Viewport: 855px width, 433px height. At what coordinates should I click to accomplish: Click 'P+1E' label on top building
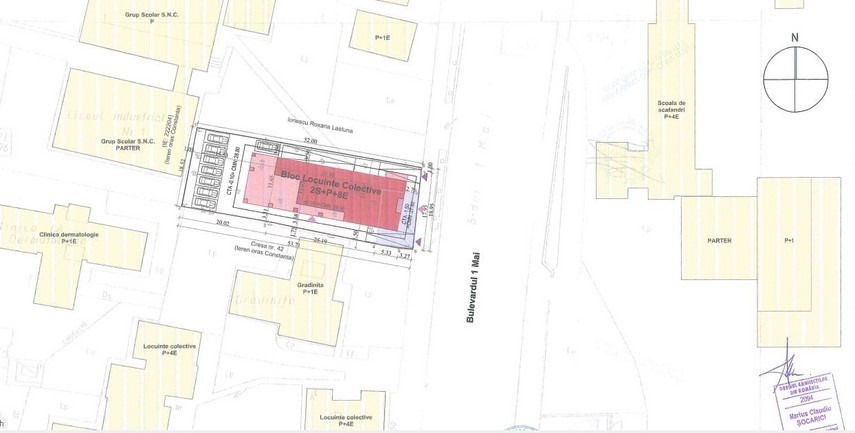(382, 38)
